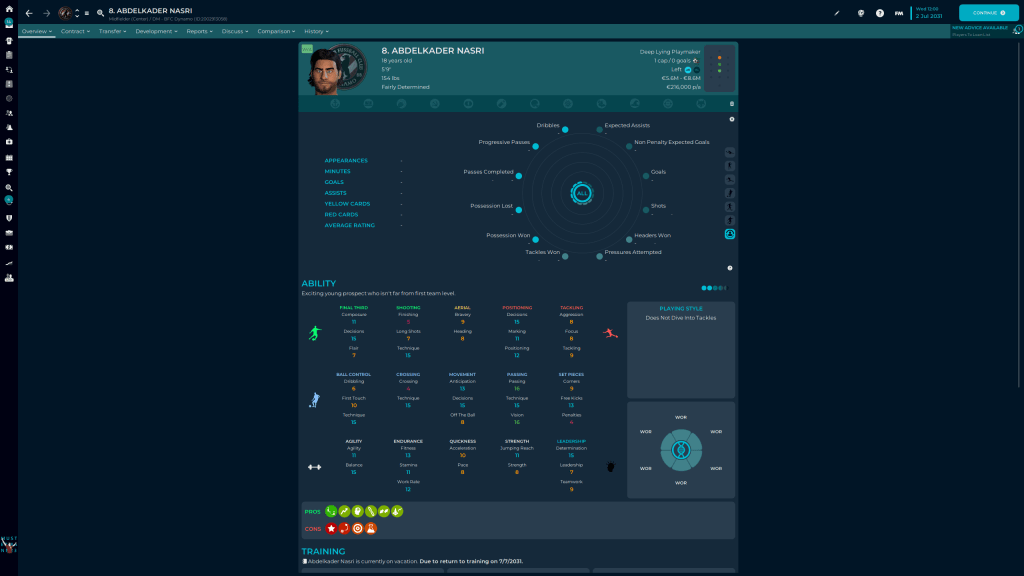
Task: Click the red star Cons icon
Action: tap(331, 528)
